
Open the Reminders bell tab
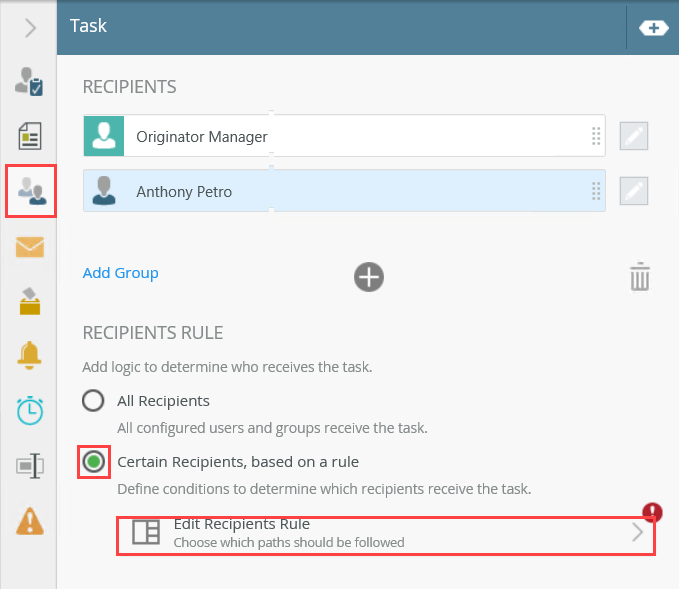(x=30, y=354)
